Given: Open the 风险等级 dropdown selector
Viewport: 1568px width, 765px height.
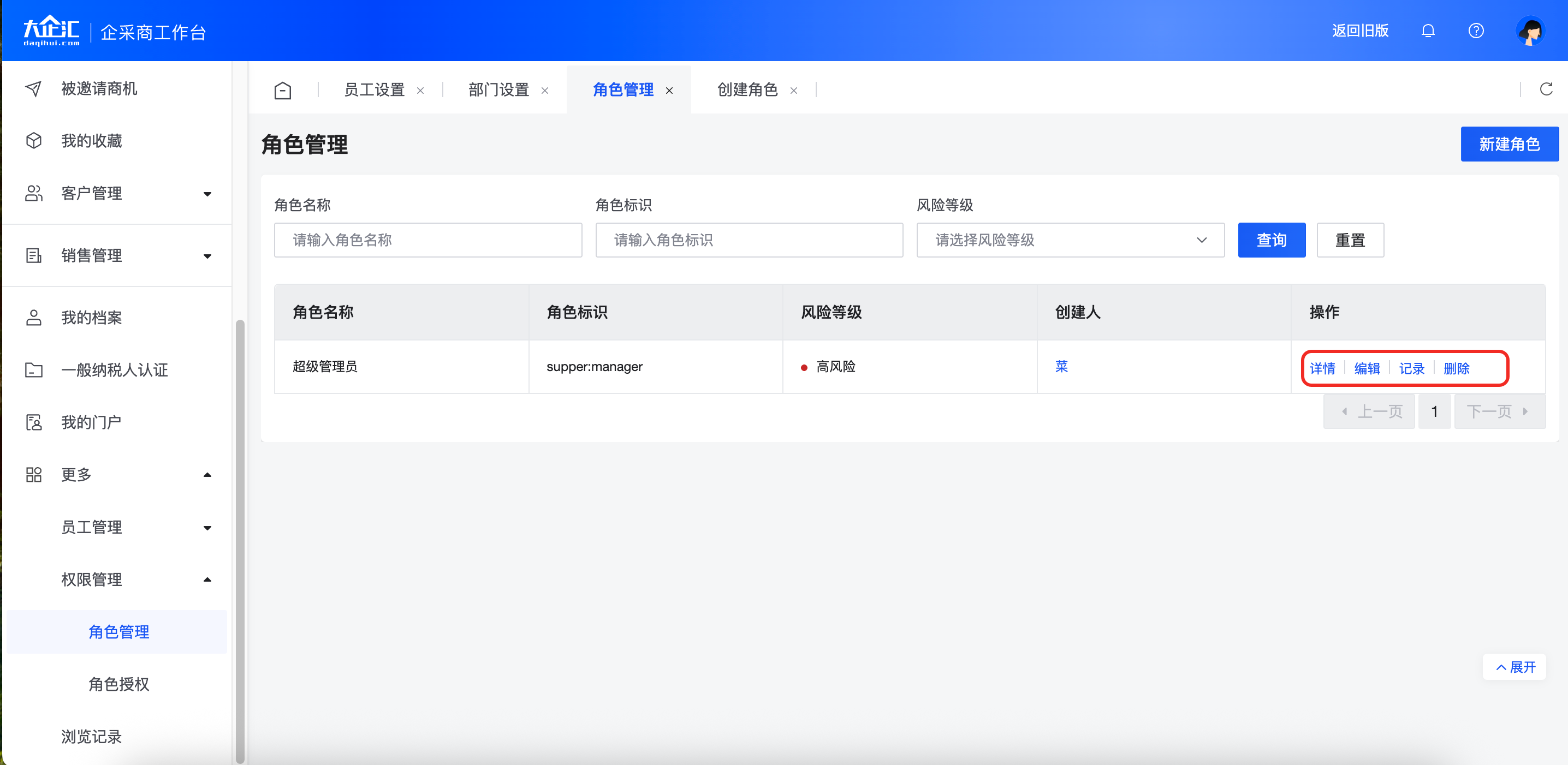Looking at the screenshot, I should pyautogui.click(x=1070, y=240).
